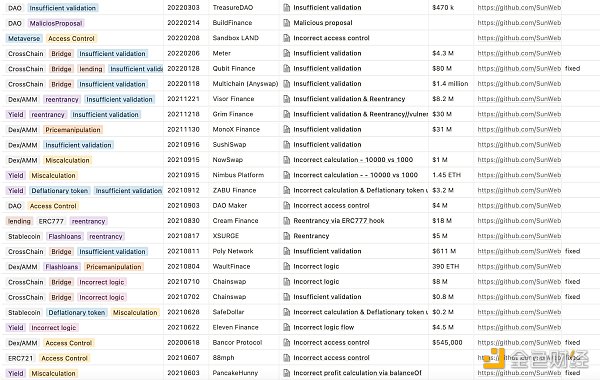Select the Pricemanipulation tag in the MonoX Finance row
This screenshot has width=600, height=380.
pyautogui.click(x=73, y=130)
